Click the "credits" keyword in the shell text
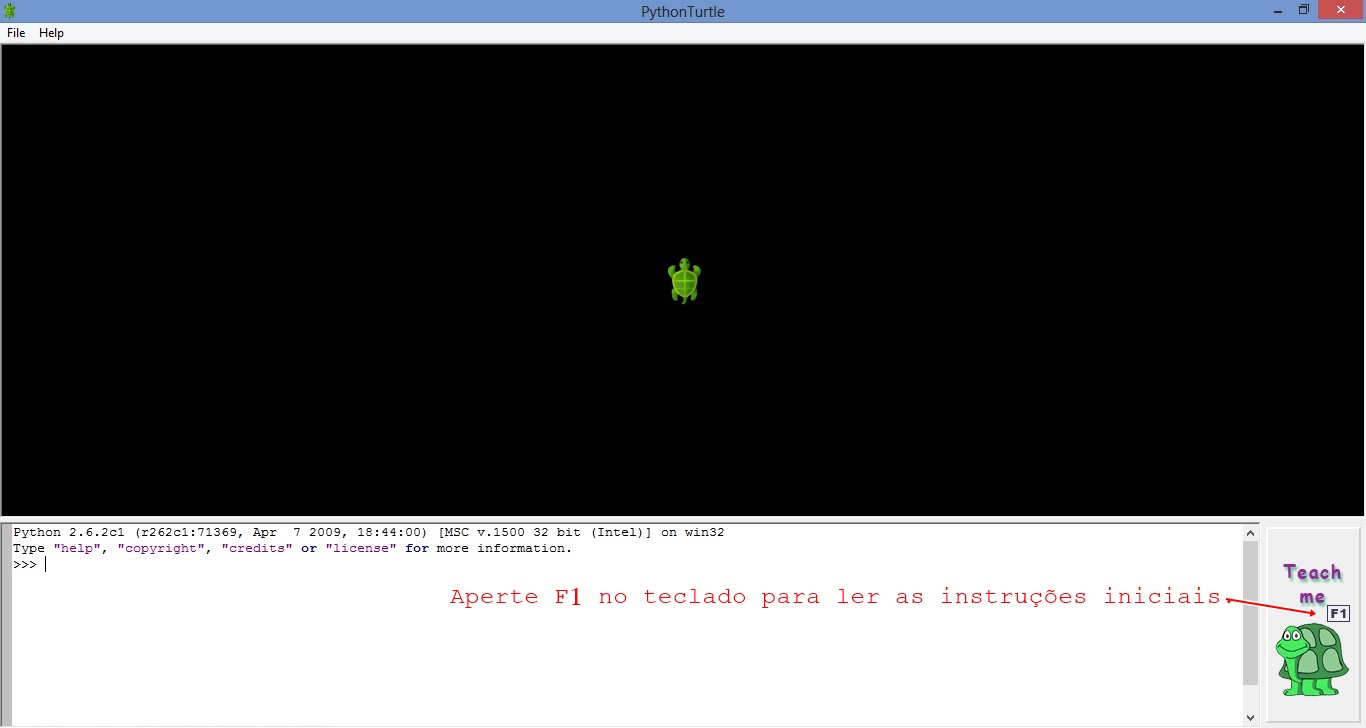 tap(257, 548)
